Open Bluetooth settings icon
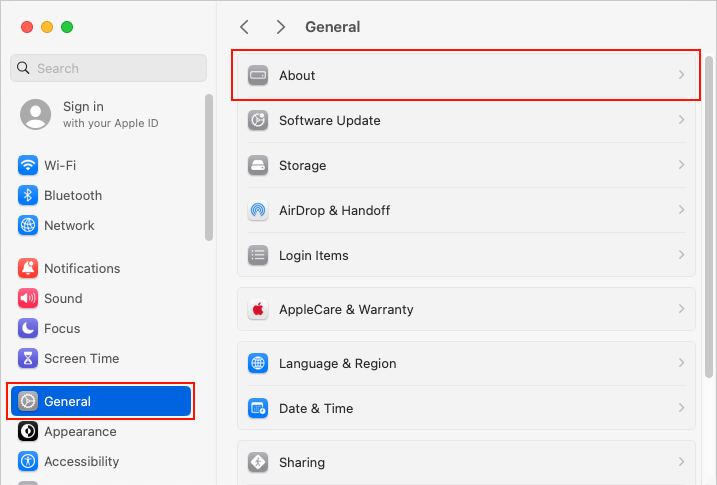Viewport: 717px width, 485px height. pos(28,196)
